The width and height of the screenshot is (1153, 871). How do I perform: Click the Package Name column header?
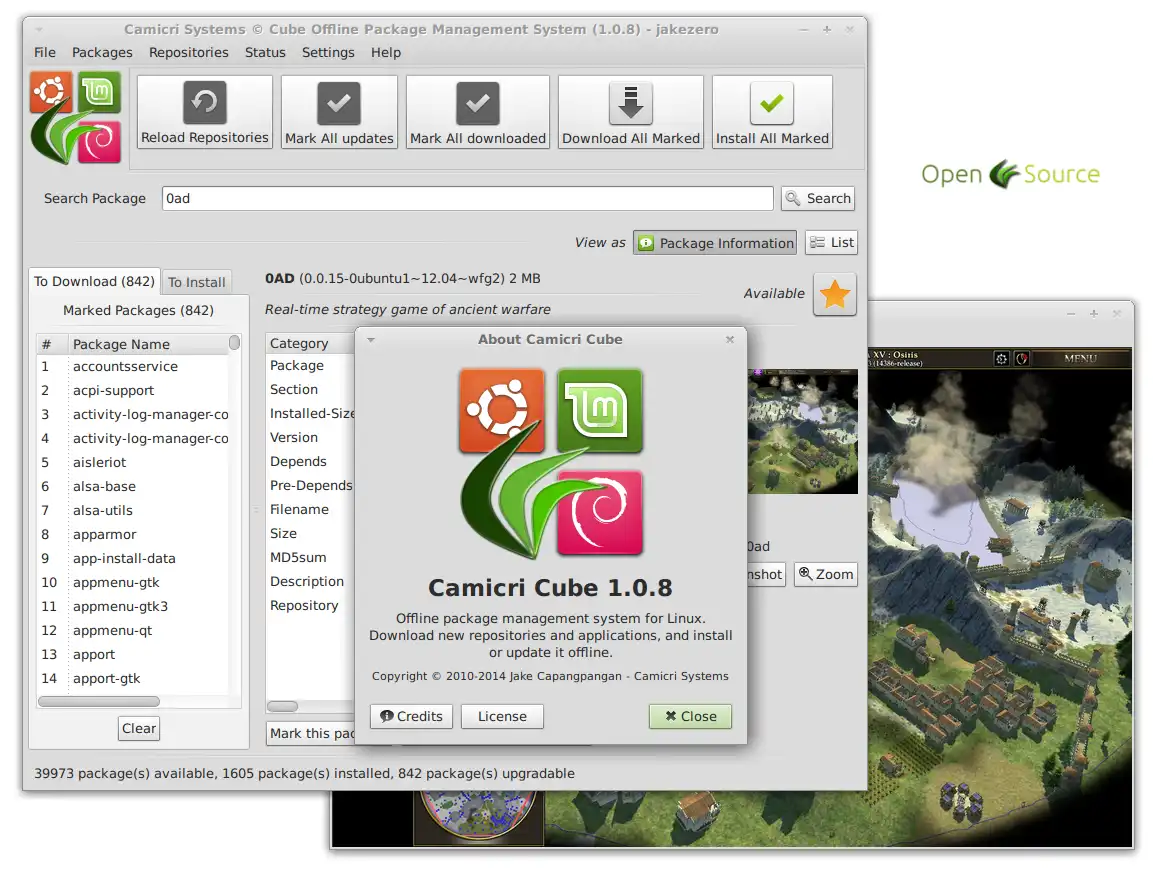point(147,344)
